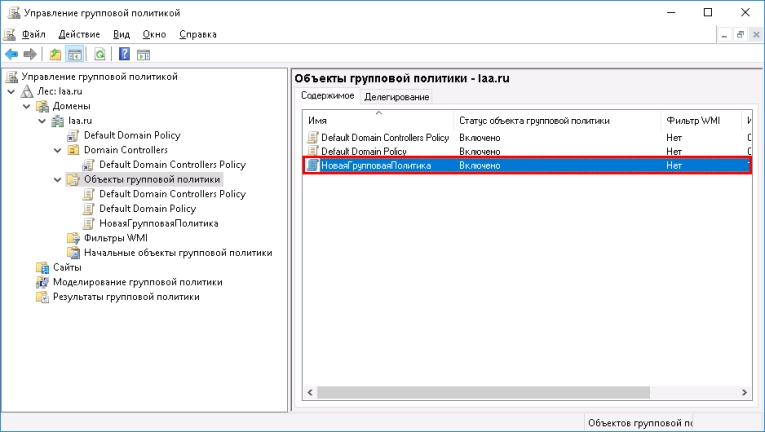Collapse the Domain Controllers node

pyautogui.click(x=59, y=150)
